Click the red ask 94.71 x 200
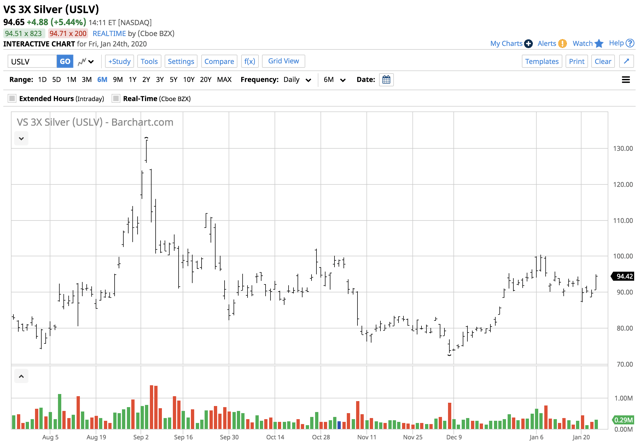The image size is (640, 441). click(68, 33)
